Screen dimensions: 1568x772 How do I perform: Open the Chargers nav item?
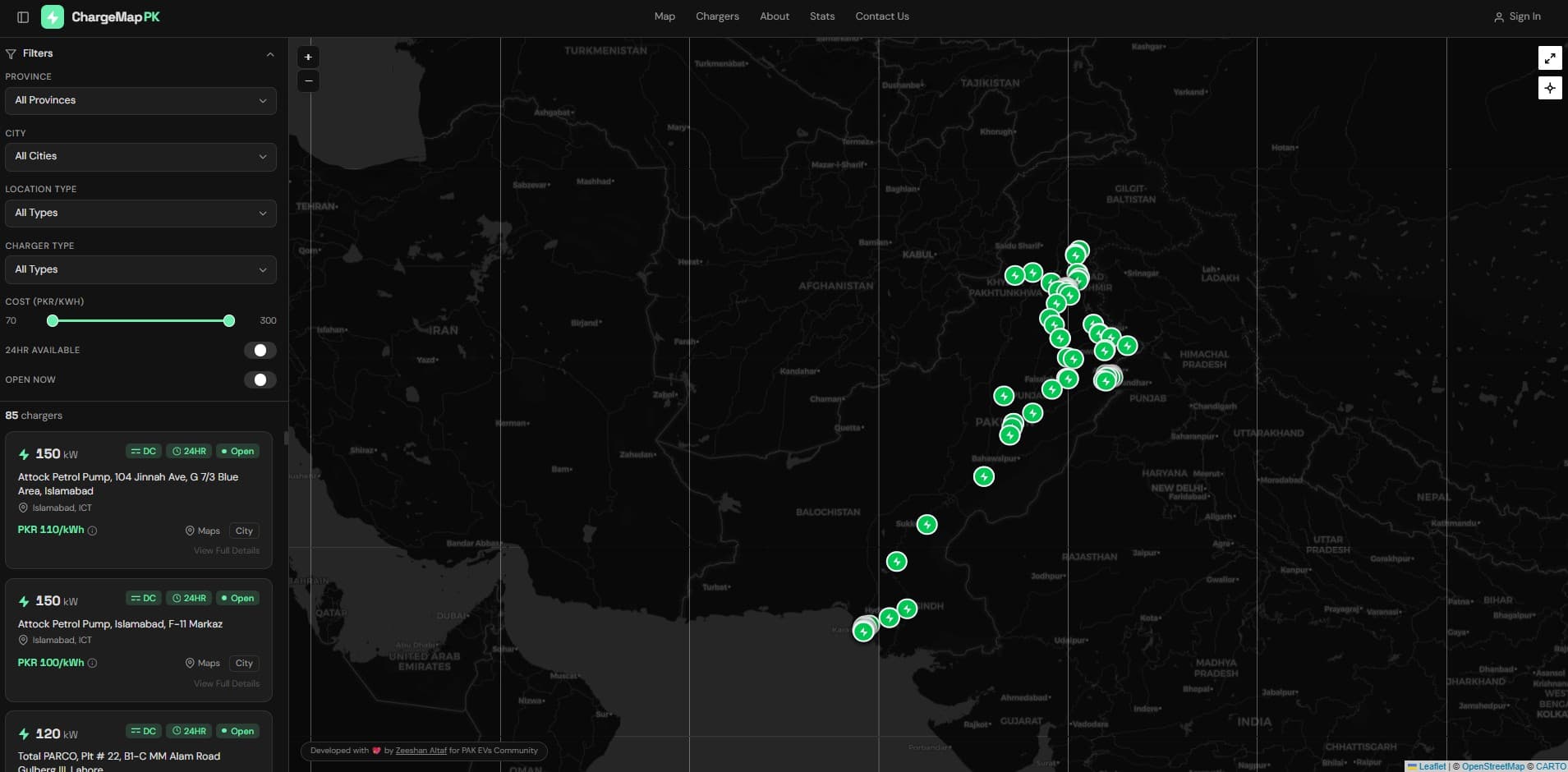pos(717,16)
